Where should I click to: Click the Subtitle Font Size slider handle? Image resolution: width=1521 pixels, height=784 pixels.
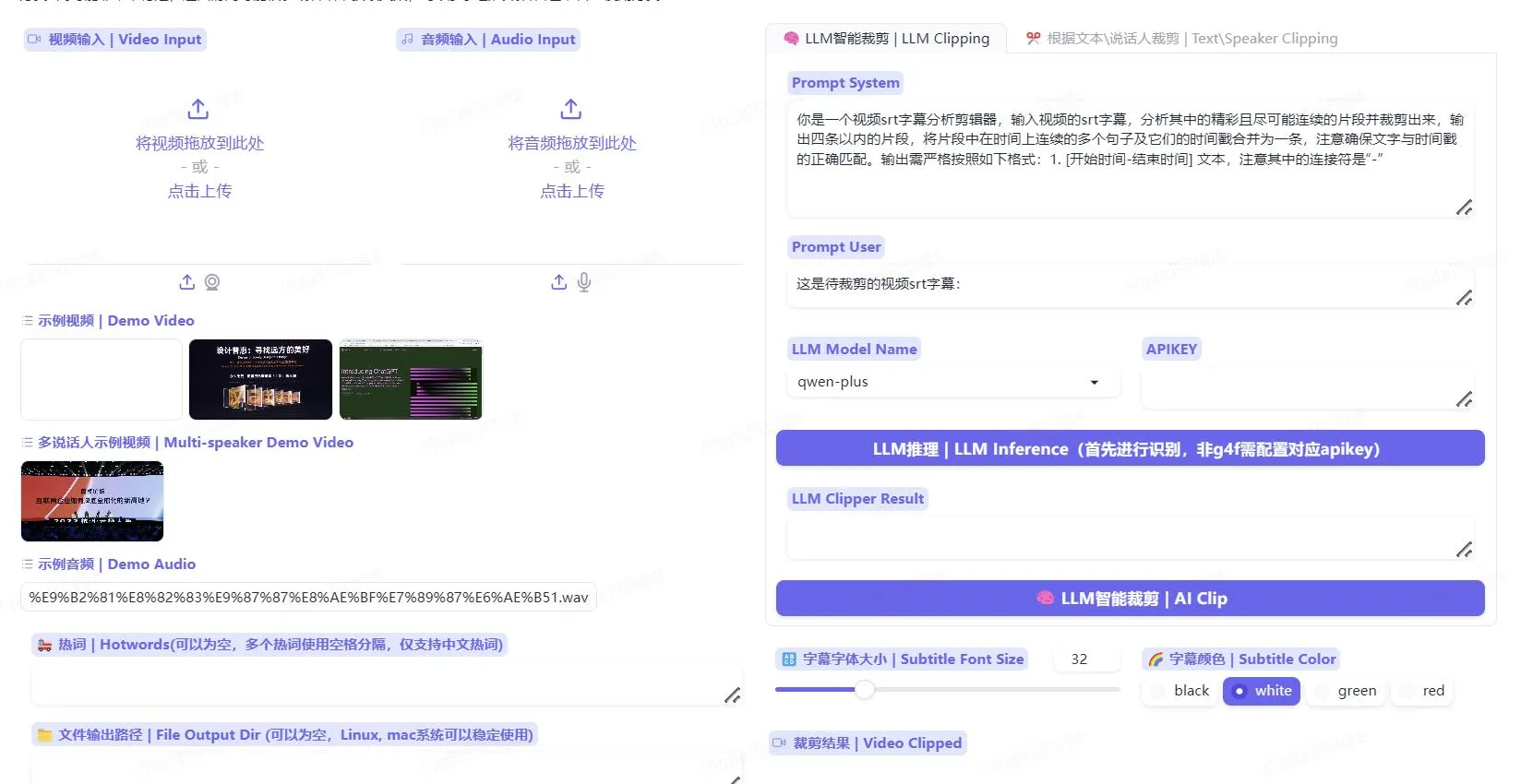click(x=865, y=689)
